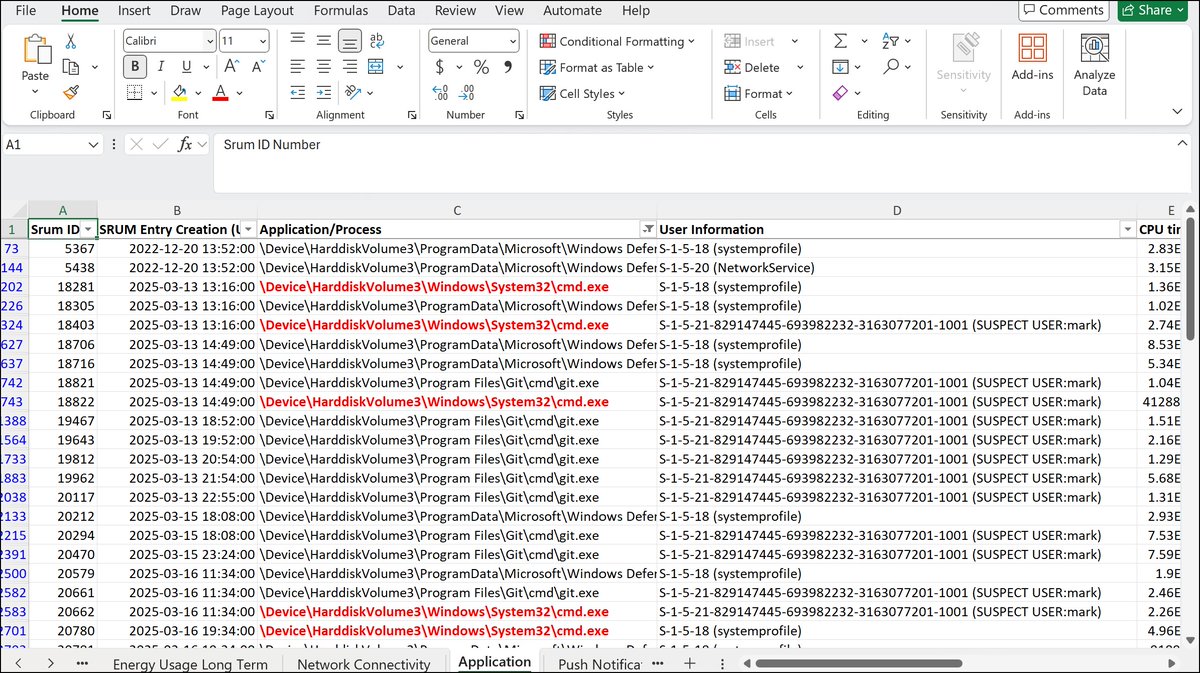The height and width of the screenshot is (673, 1200).
Task: Click the AutoSum sigma icon
Action: 840,41
